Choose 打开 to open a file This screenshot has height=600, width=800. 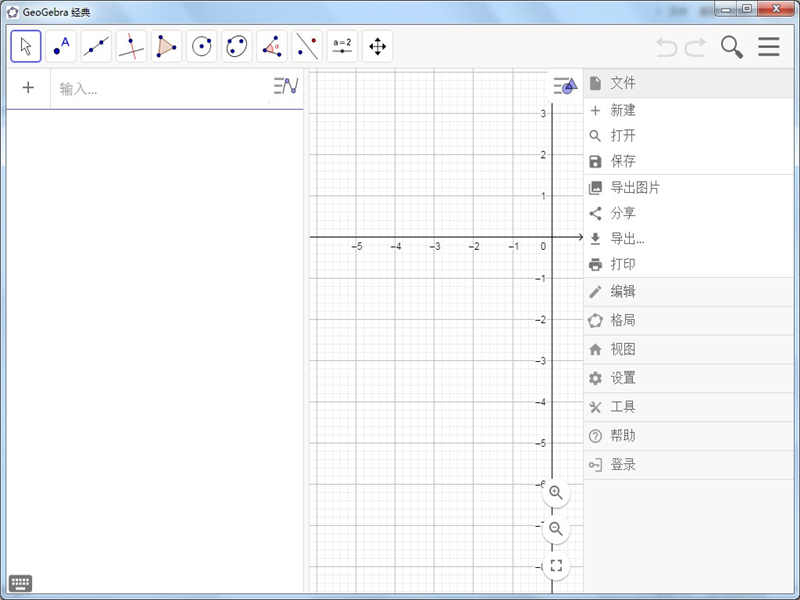coord(689,136)
